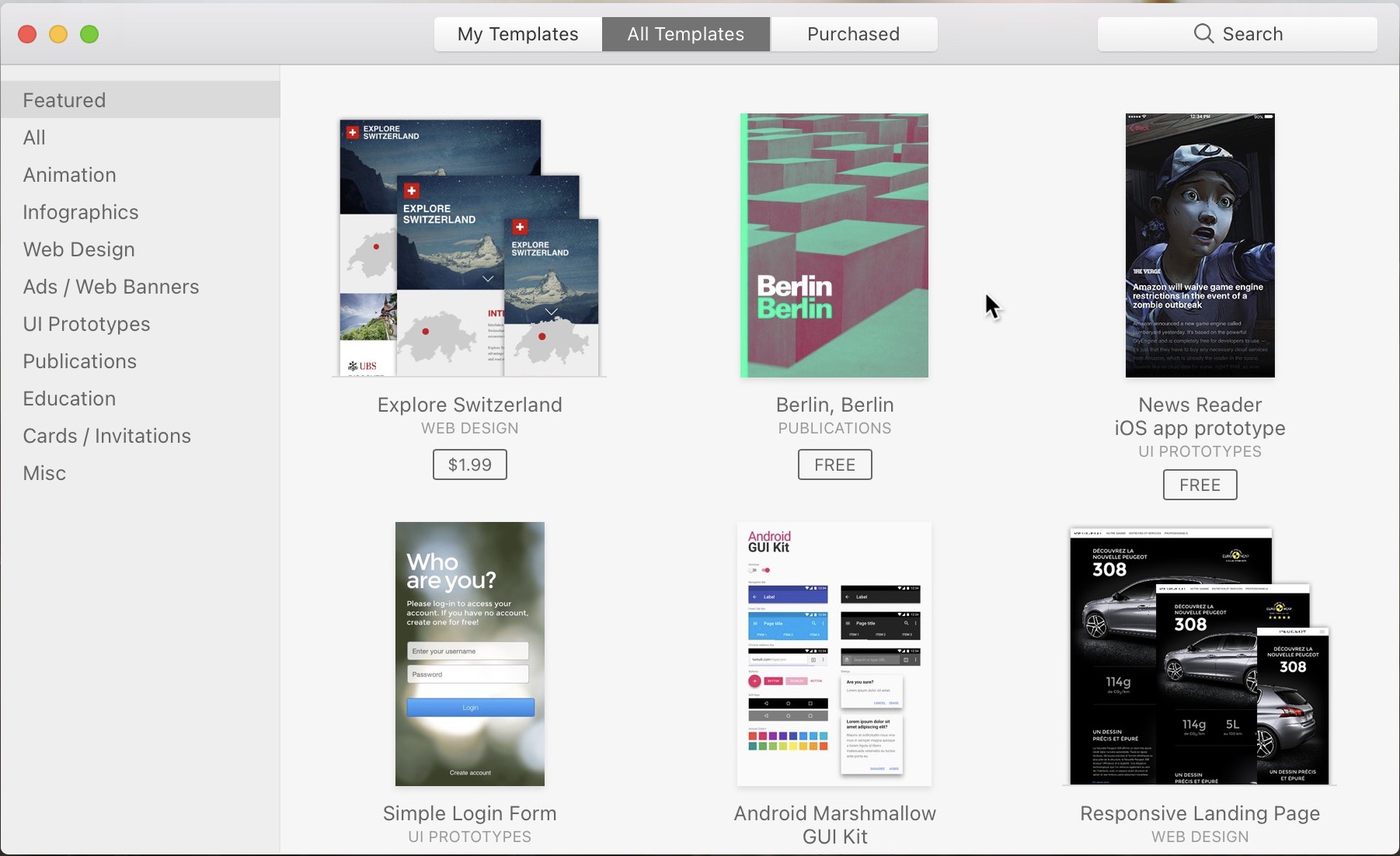The image size is (1400, 856).
Task: Select Education sidebar category
Action: coord(141,398)
